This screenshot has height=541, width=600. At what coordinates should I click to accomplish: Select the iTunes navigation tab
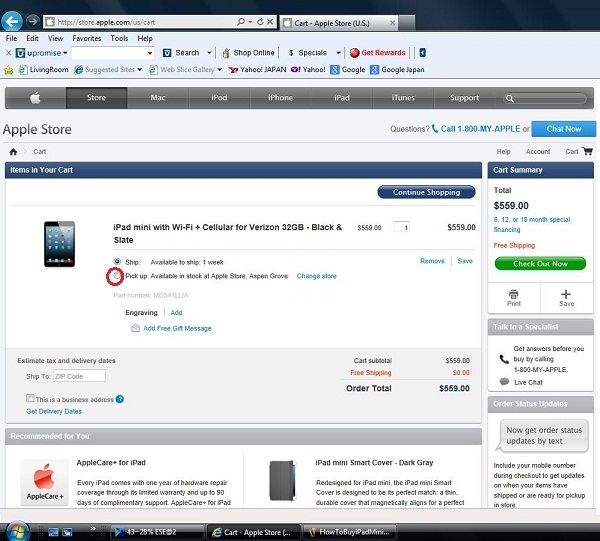click(x=403, y=98)
